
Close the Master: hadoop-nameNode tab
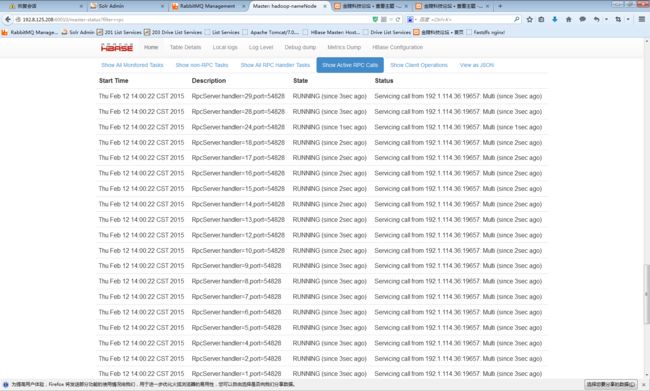click(325, 6)
